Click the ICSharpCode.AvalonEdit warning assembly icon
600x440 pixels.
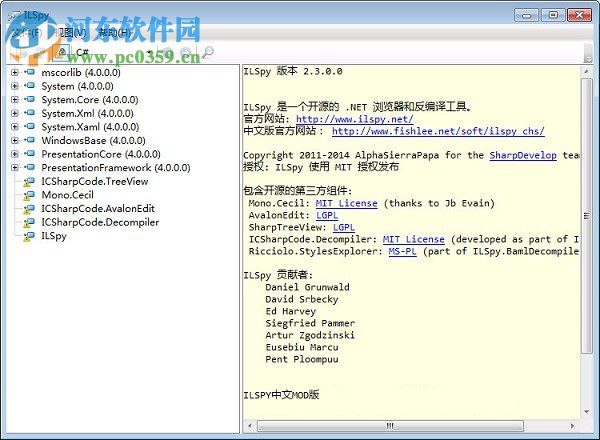pyautogui.click(x=29, y=209)
